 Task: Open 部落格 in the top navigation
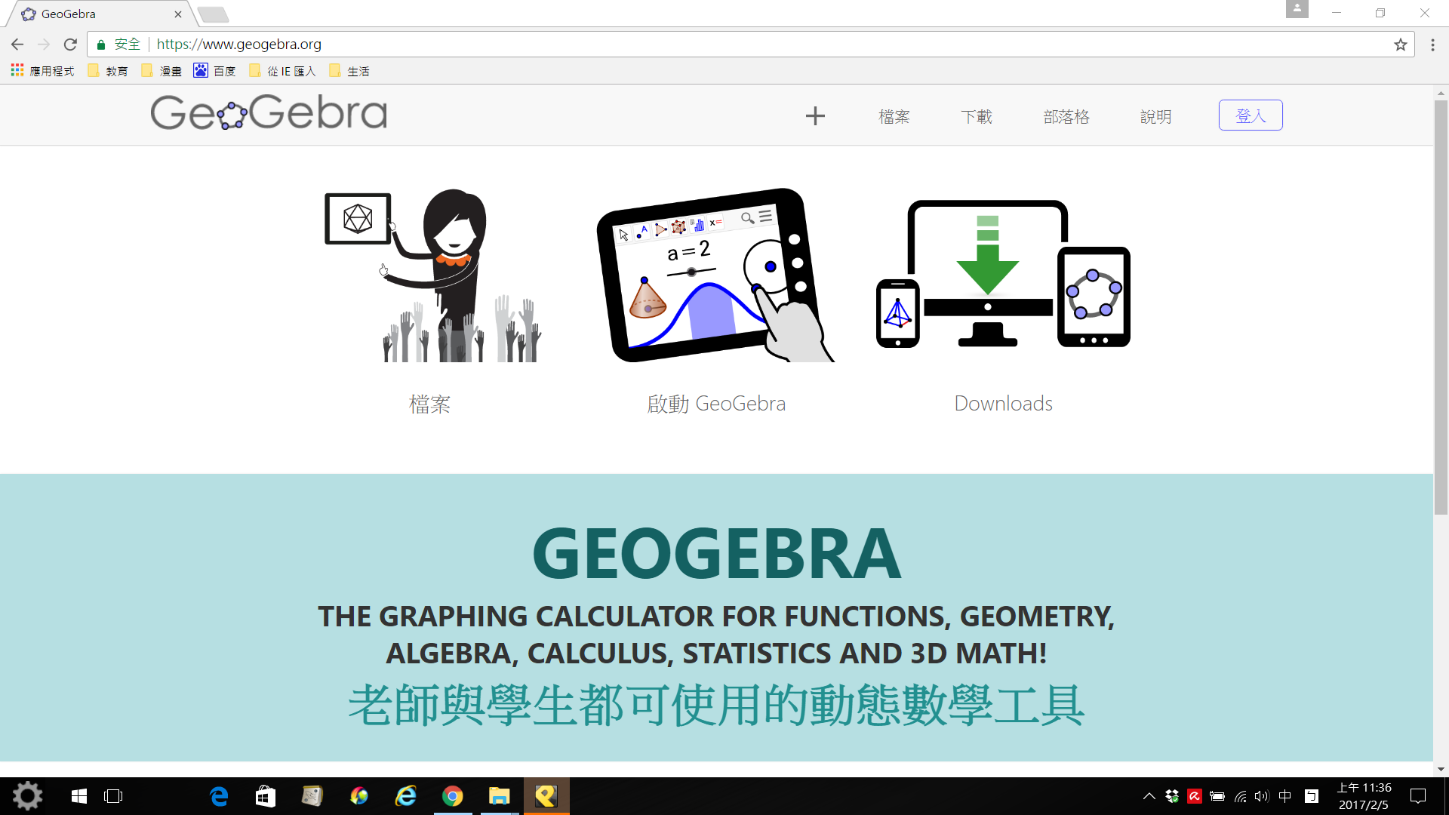tap(1066, 117)
